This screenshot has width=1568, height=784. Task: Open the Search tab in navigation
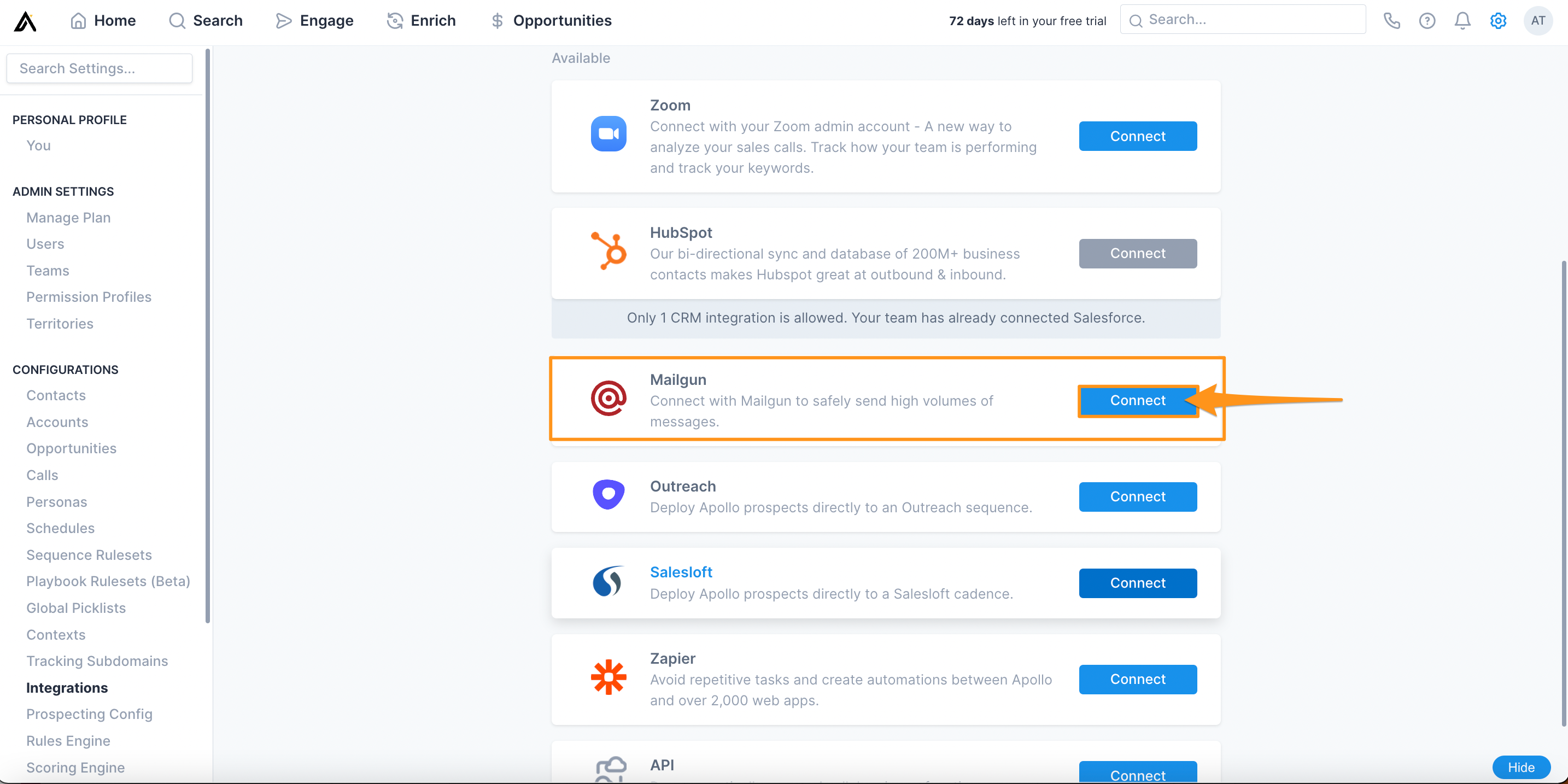pos(206,21)
